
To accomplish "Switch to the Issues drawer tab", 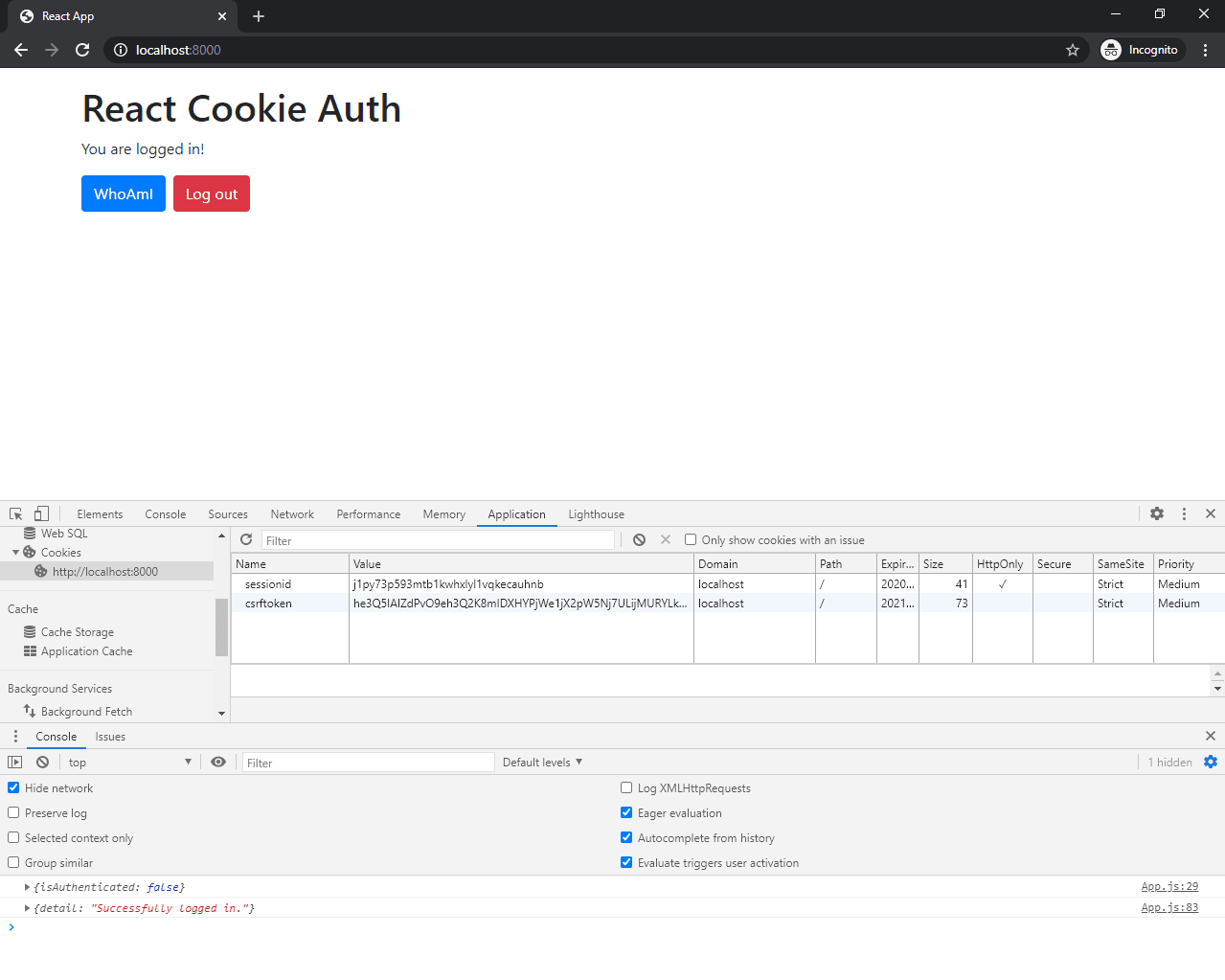I will pos(110,736).
